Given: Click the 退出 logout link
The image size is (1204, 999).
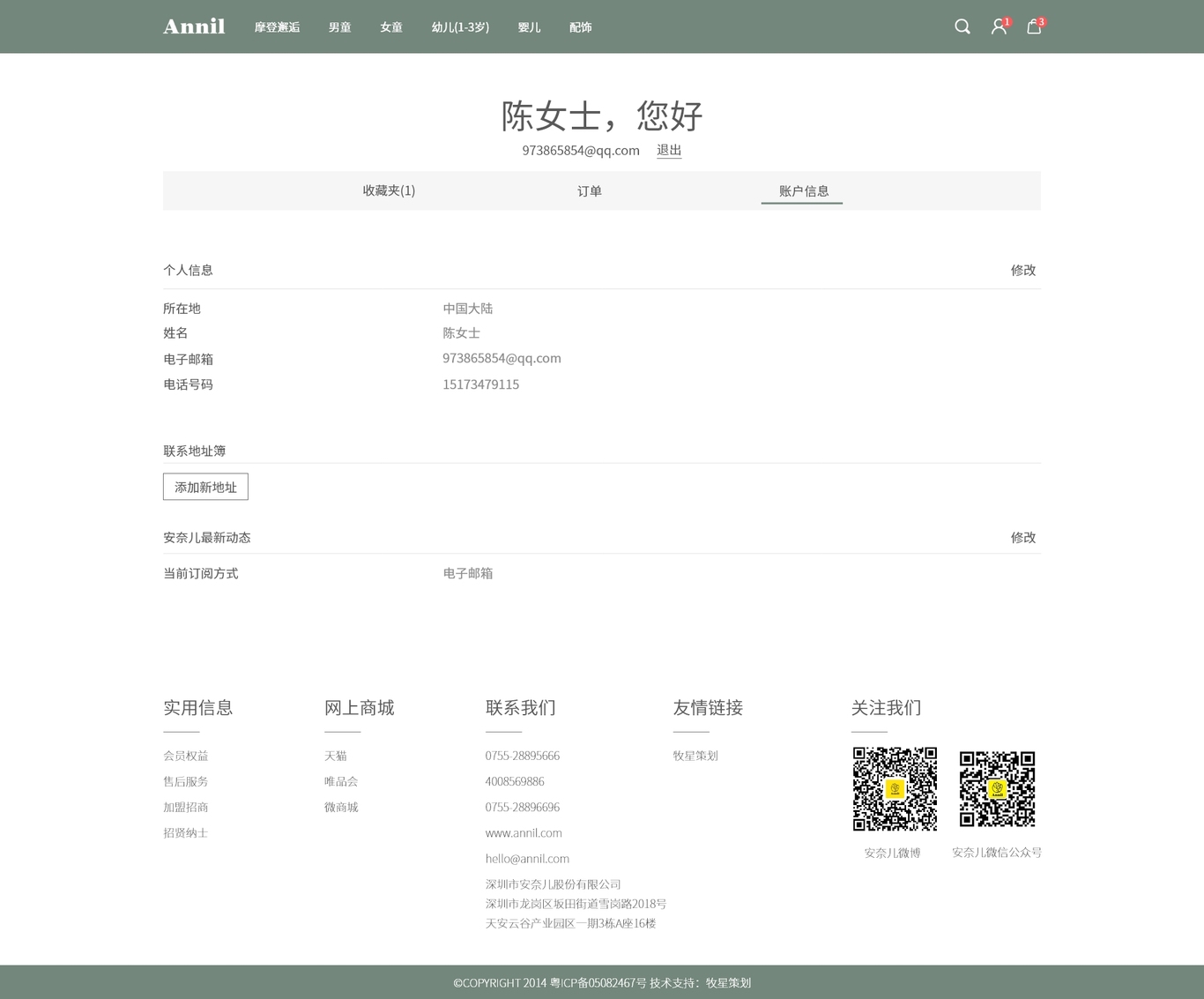Looking at the screenshot, I should (x=669, y=150).
